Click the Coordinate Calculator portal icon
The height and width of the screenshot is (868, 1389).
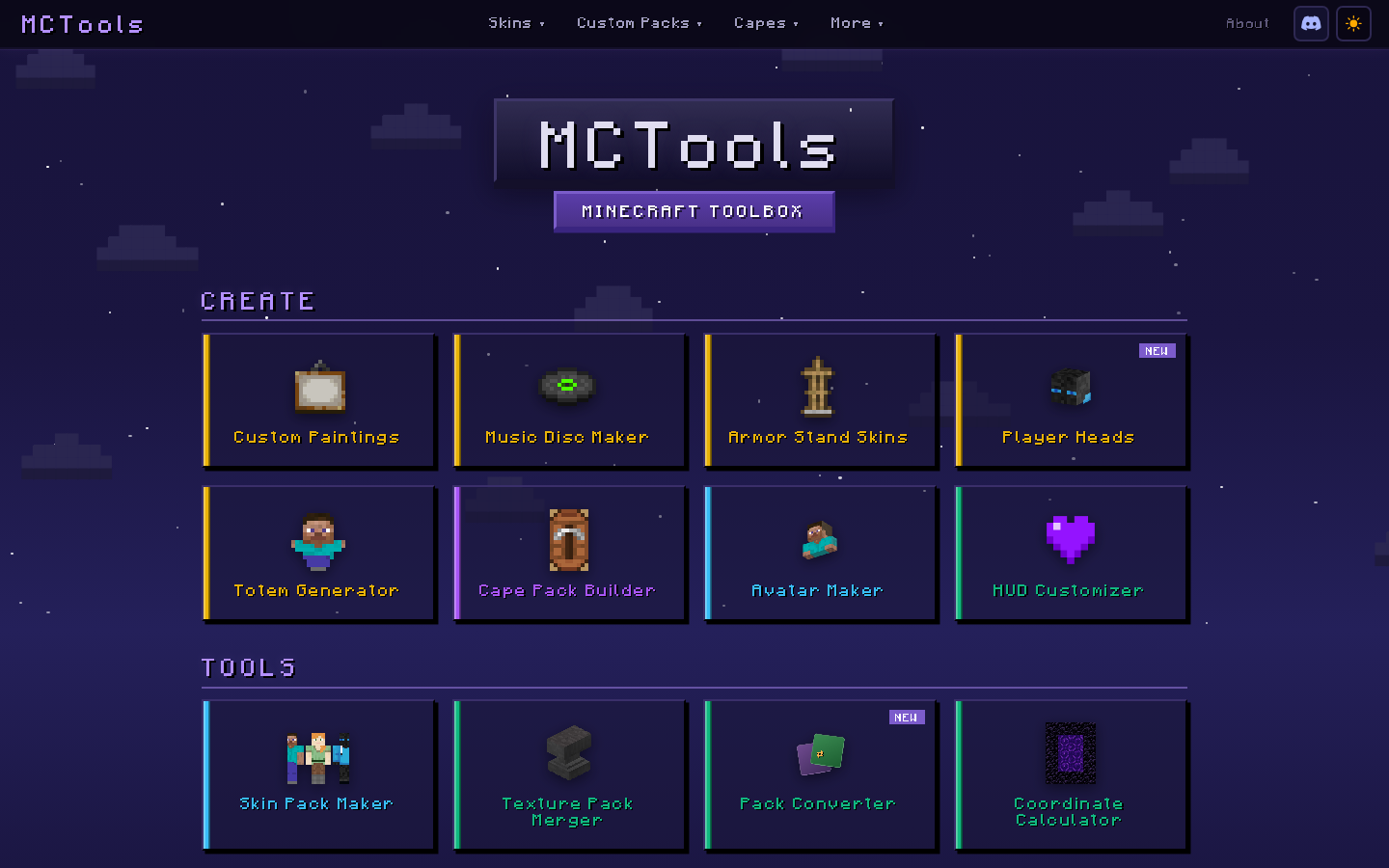tap(1071, 753)
